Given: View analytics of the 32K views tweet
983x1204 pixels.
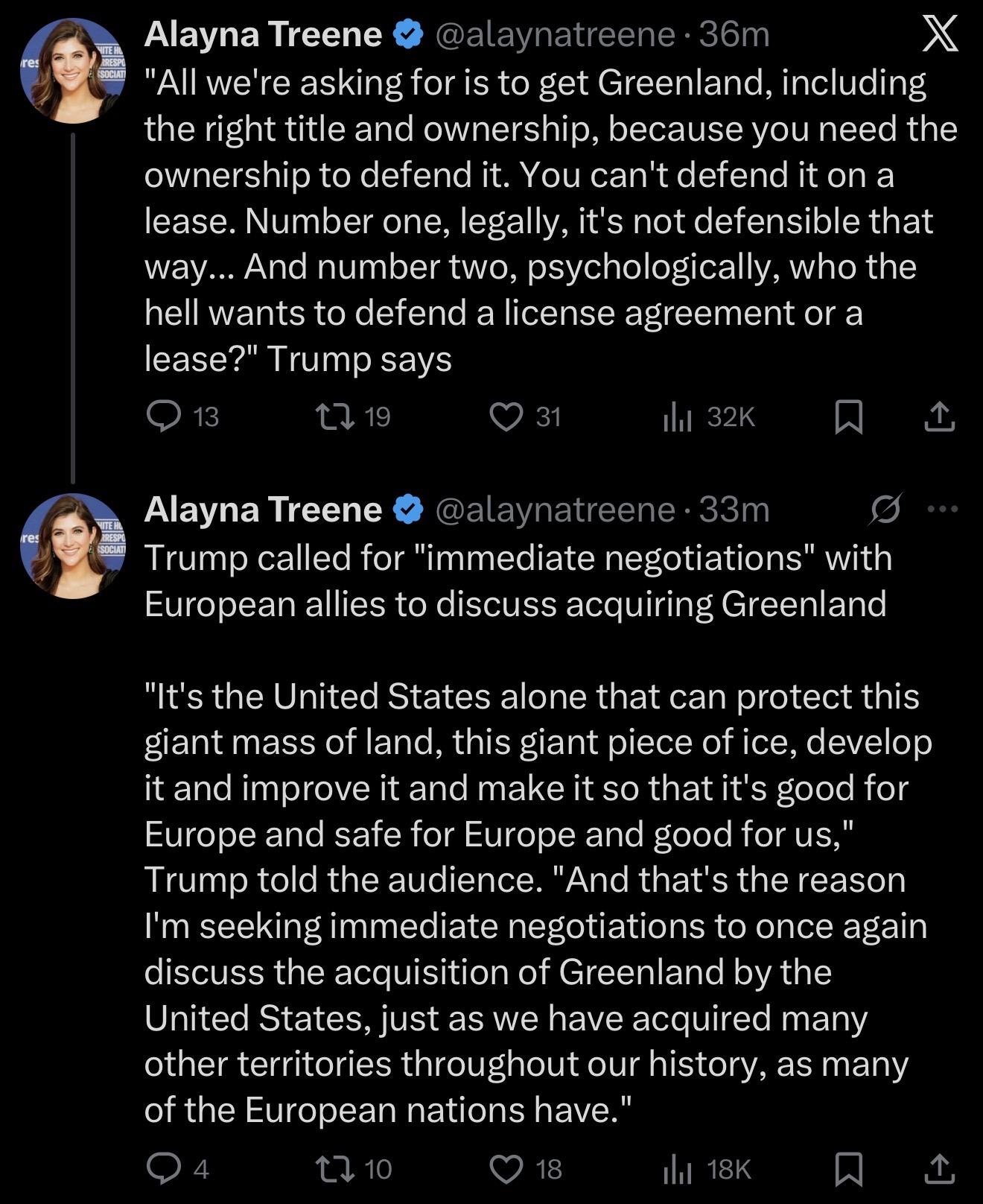Looking at the screenshot, I should pos(678,416).
